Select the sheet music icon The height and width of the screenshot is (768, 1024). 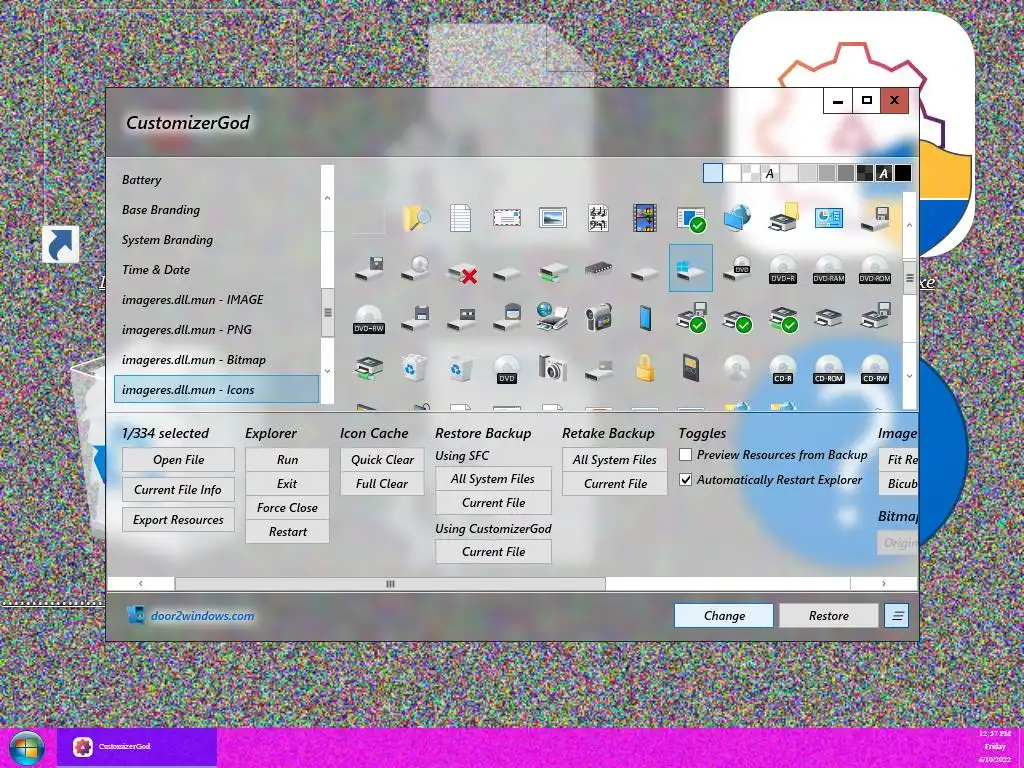point(598,218)
